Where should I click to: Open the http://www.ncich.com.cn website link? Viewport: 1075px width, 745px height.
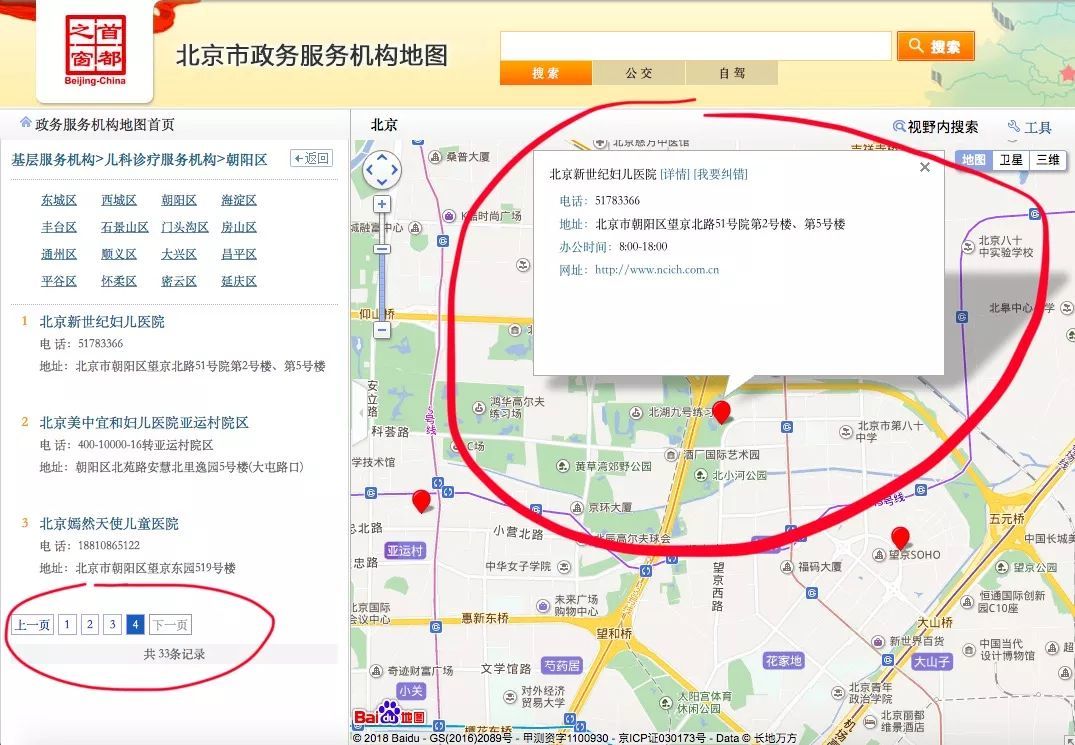[657, 269]
